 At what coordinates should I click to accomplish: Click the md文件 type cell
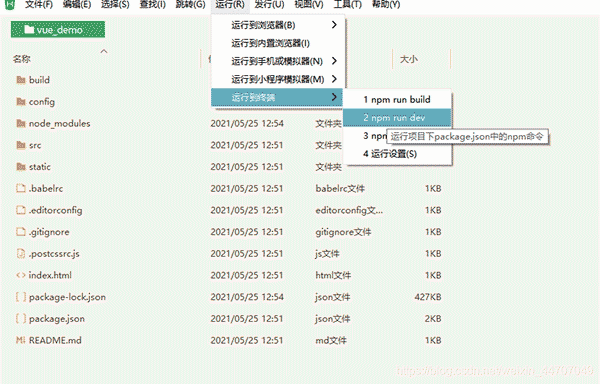coord(331,340)
